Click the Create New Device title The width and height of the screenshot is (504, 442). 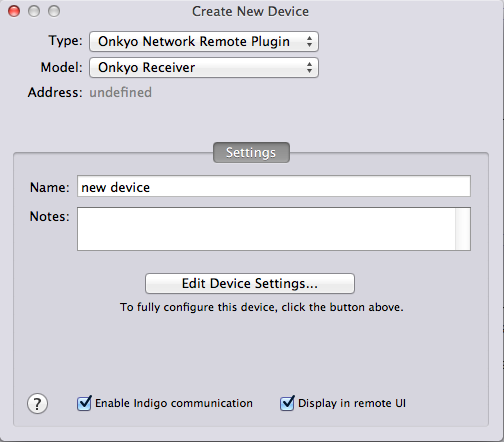point(250,12)
